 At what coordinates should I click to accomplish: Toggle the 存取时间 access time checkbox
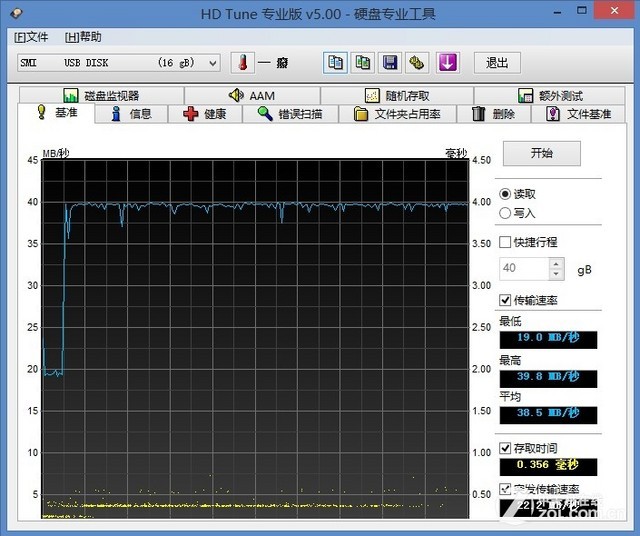[505, 448]
